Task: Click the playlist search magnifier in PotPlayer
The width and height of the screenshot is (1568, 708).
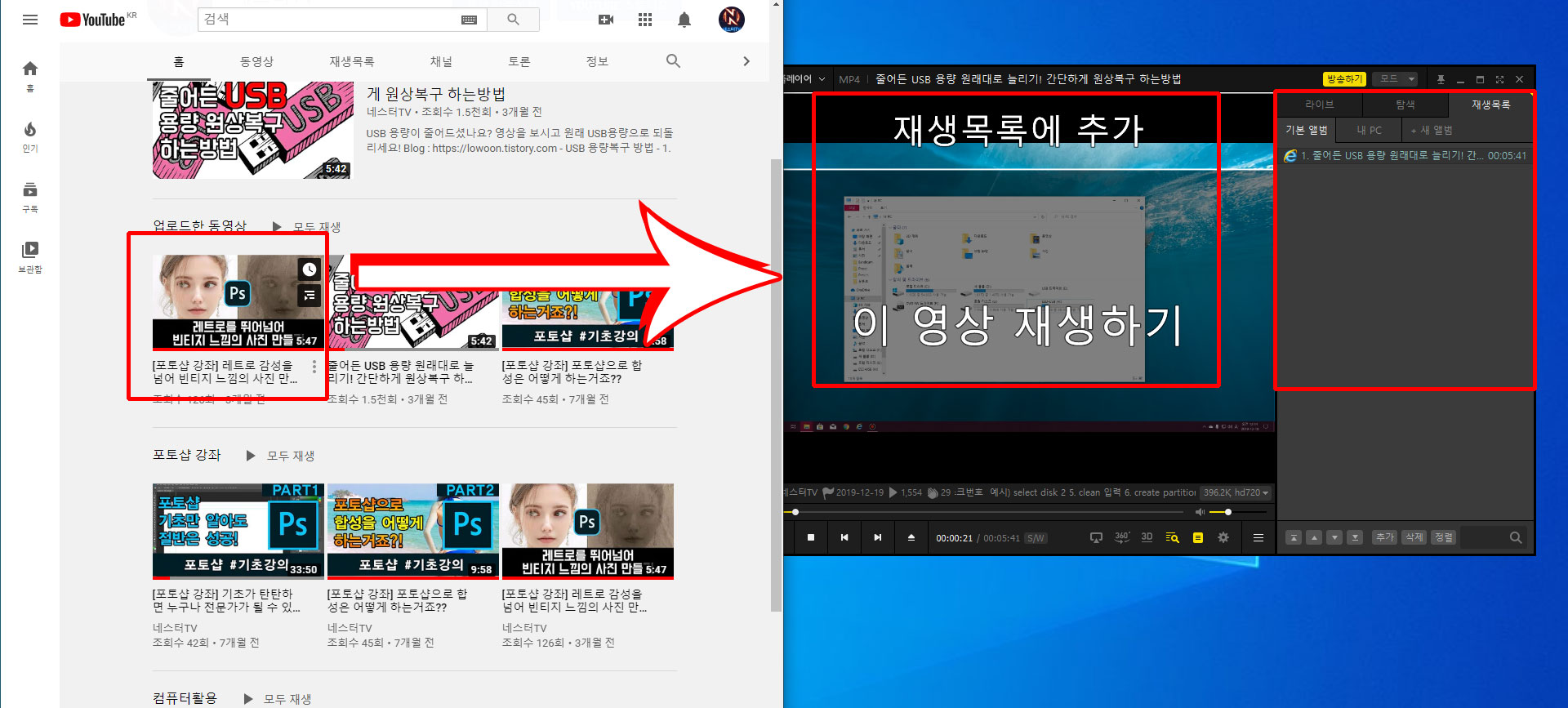Action: click(x=1516, y=537)
